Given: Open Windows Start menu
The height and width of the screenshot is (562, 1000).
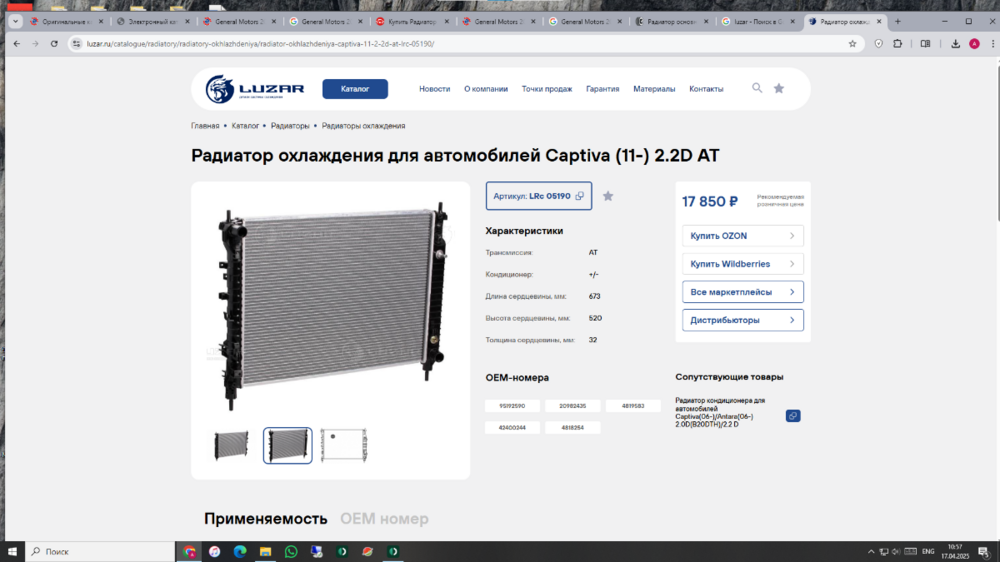Looking at the screenshot, I should pos(11,551).
